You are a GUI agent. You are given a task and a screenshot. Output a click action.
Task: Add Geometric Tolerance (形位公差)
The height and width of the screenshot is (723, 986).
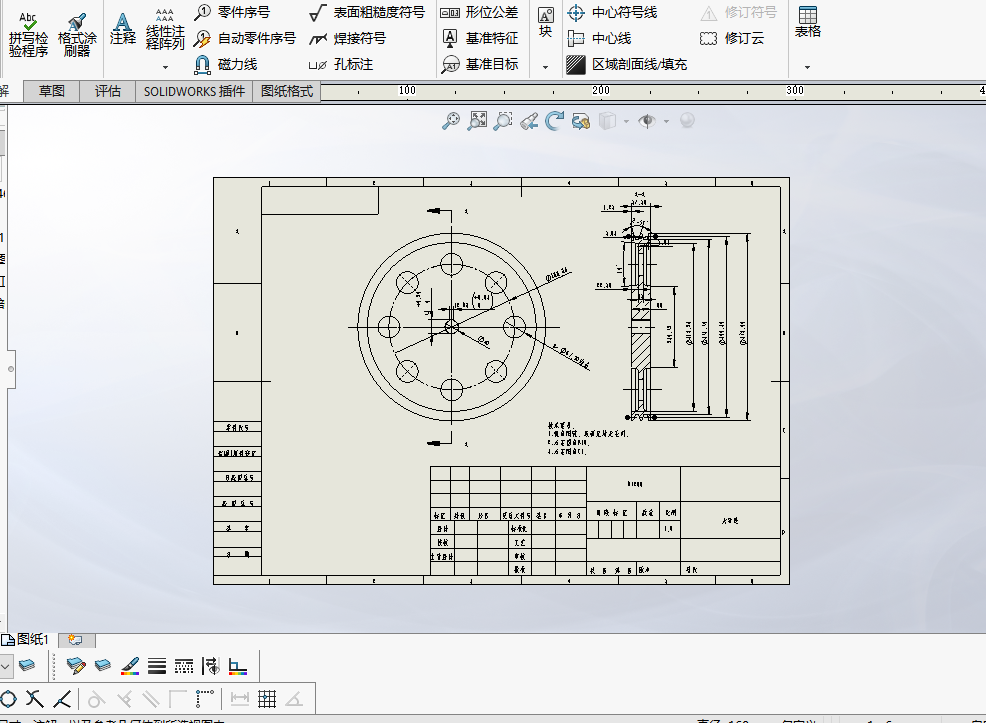(479, 12)
